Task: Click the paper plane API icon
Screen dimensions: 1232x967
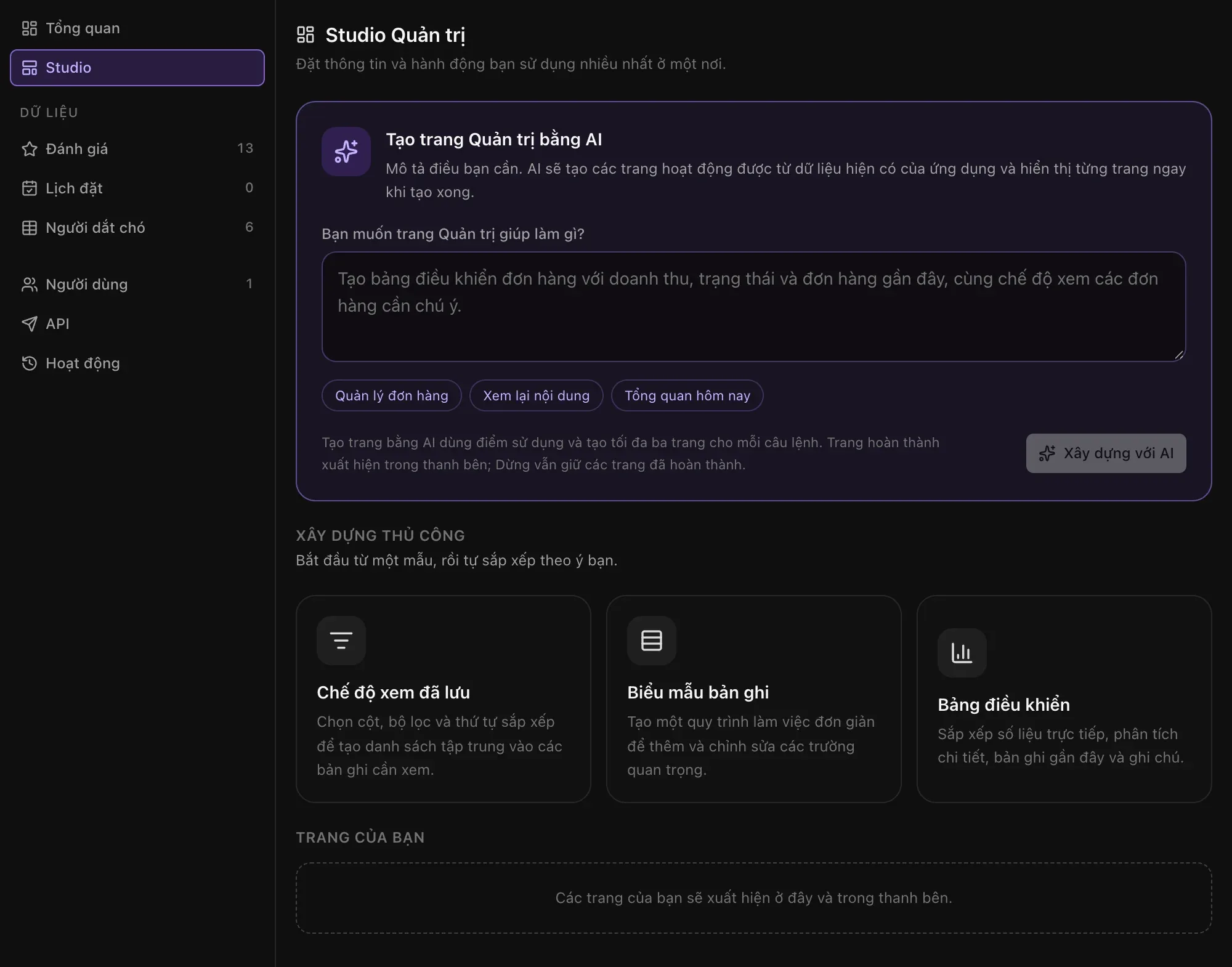Action: click(x=30, y=323)
